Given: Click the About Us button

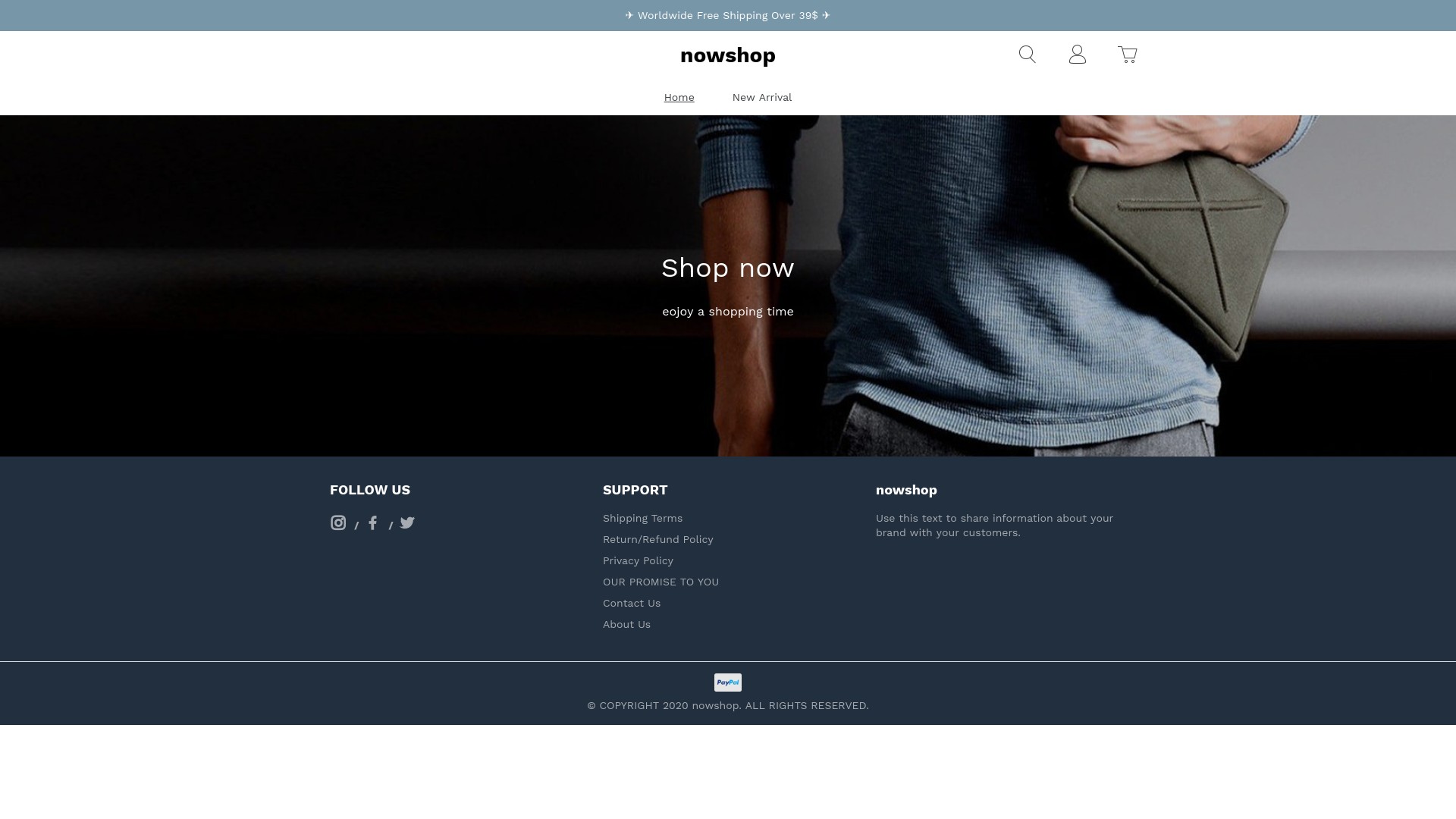Looking at the screenshot, I should point(626,624).
